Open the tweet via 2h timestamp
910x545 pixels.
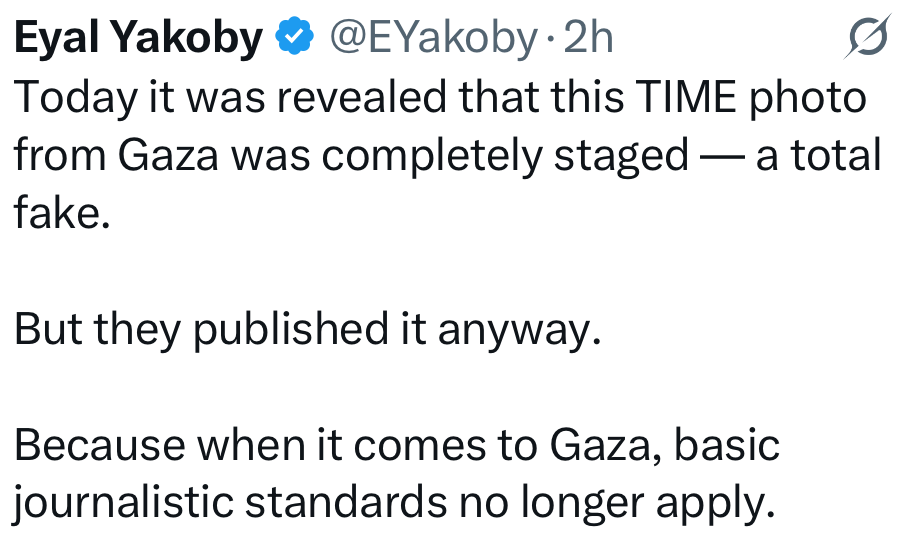[x=588, y=38]
